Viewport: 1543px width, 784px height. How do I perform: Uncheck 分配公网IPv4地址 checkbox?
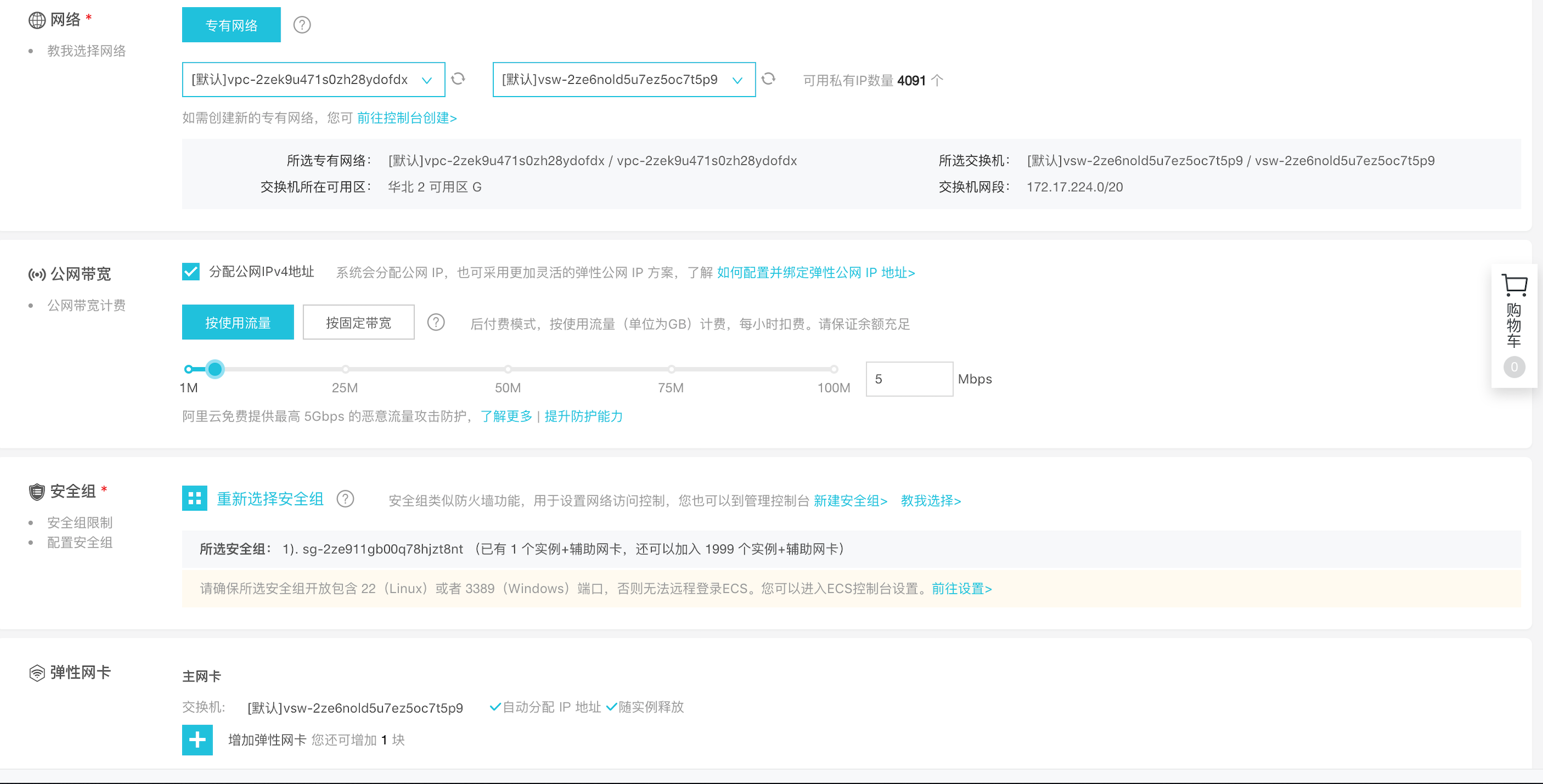(191, 272)
